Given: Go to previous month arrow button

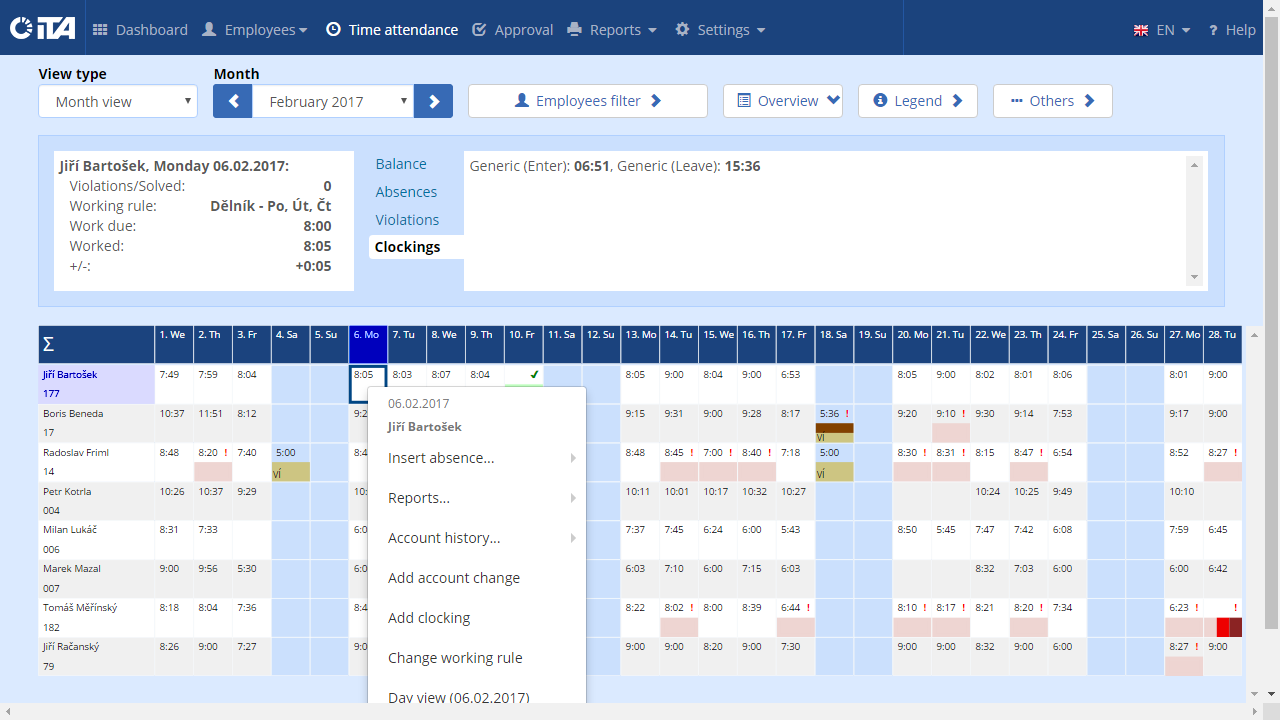Looking at the screenshot, I should click(233, 101).
